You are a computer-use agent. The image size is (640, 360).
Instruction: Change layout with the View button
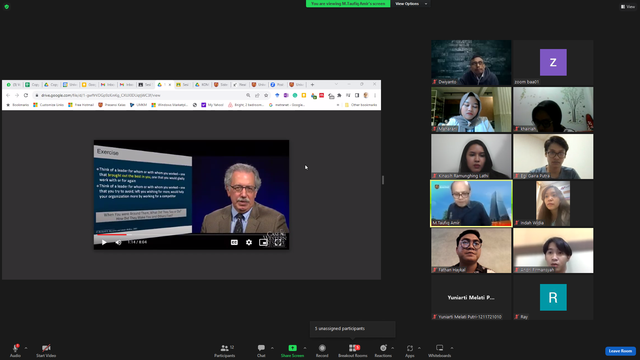click(628, 7)
